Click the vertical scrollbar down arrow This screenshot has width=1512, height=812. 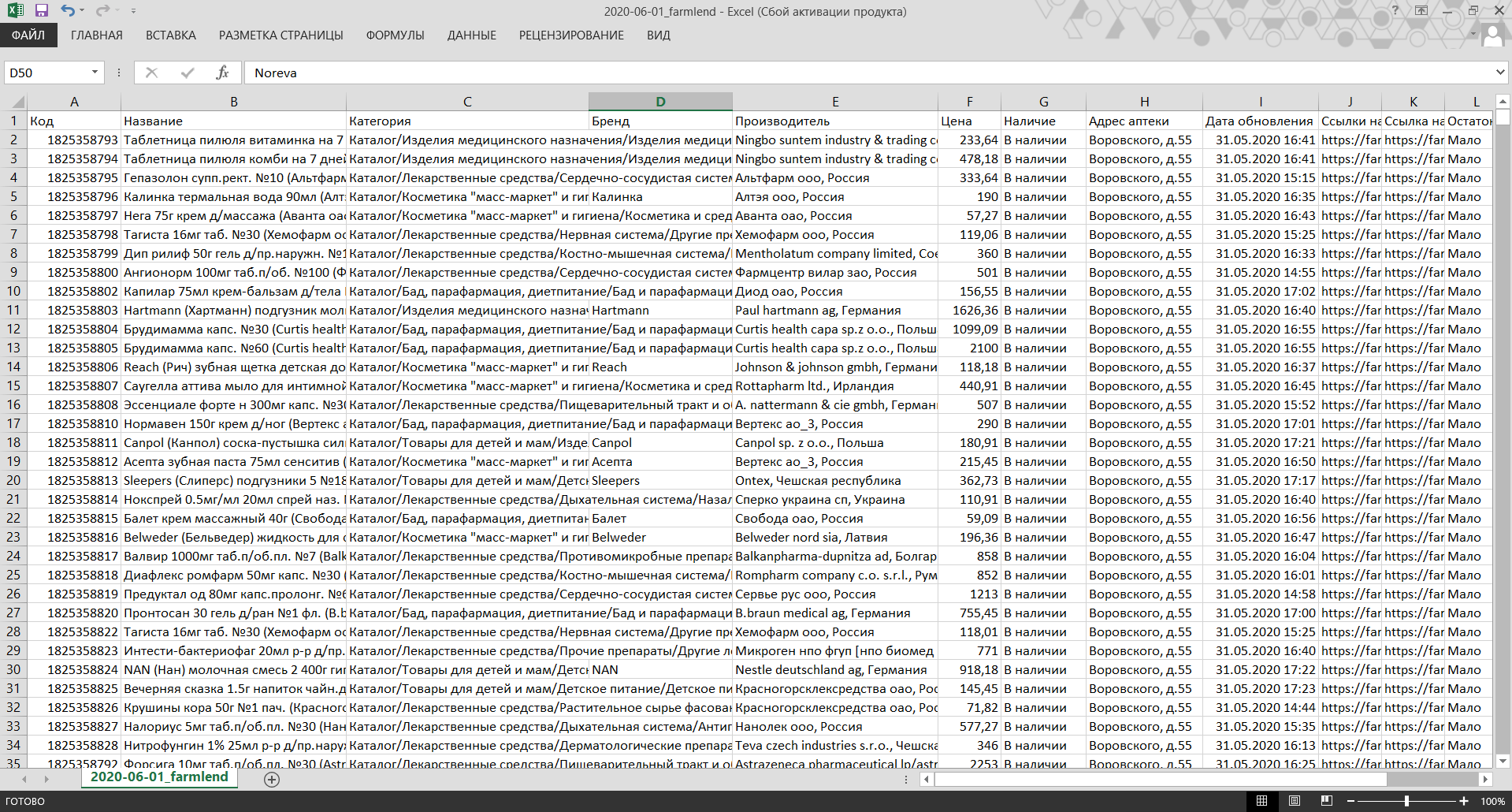[x=1503, y=761]
